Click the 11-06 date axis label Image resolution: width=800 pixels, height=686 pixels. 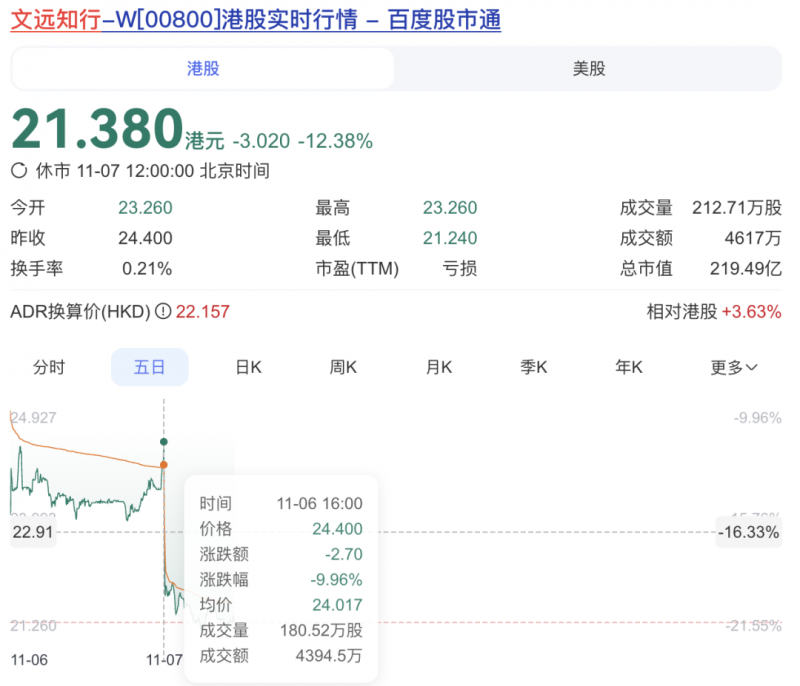[x=27, y=660]
